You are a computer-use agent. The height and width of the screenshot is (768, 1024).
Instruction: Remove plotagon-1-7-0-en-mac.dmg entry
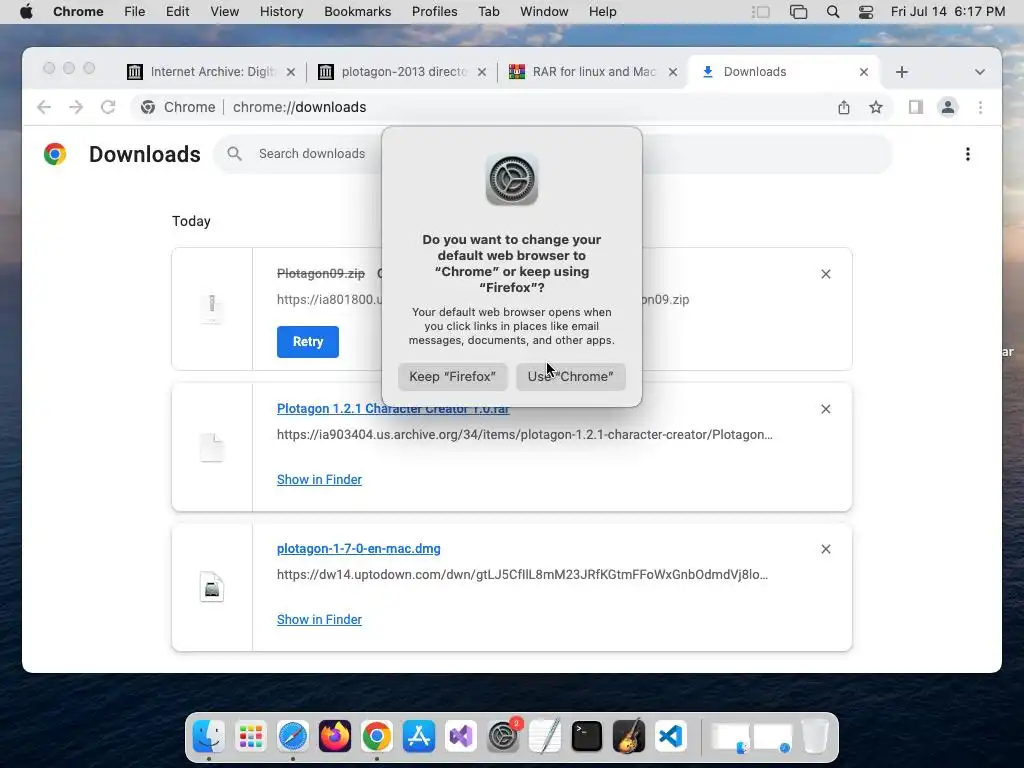tap(825, 549)
